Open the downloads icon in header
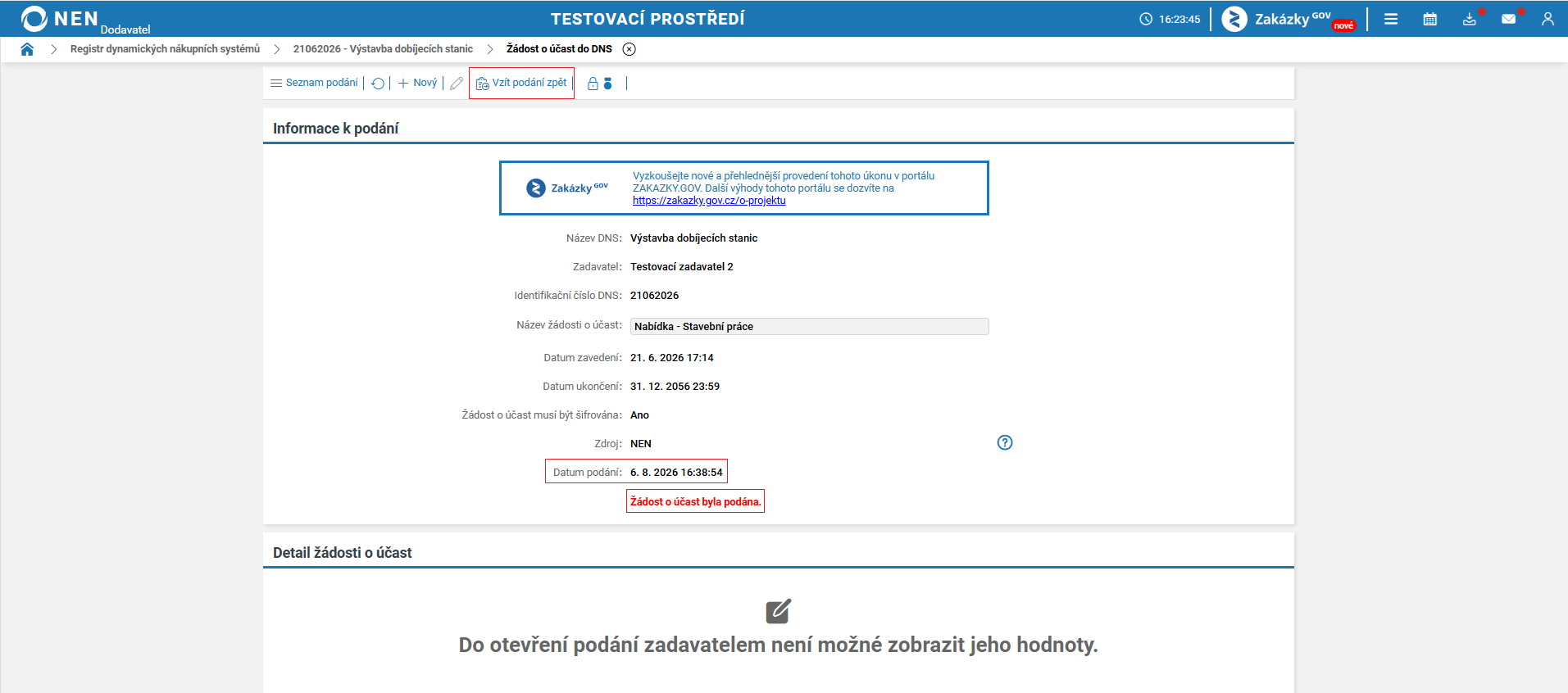The height and width of the screenshot is (693, 1568). click(x=1470, y=19)
